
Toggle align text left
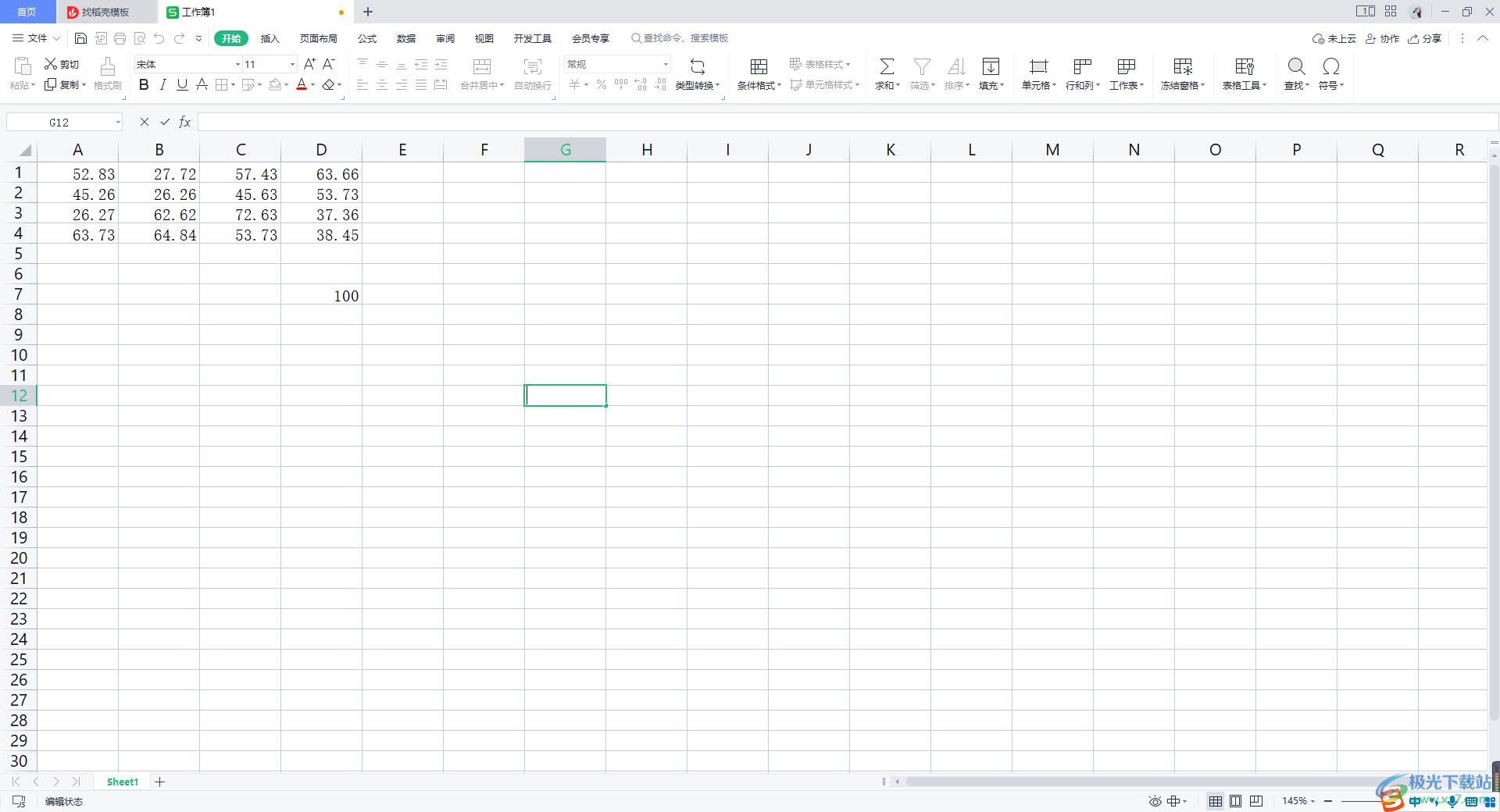[x=362, y=84]
